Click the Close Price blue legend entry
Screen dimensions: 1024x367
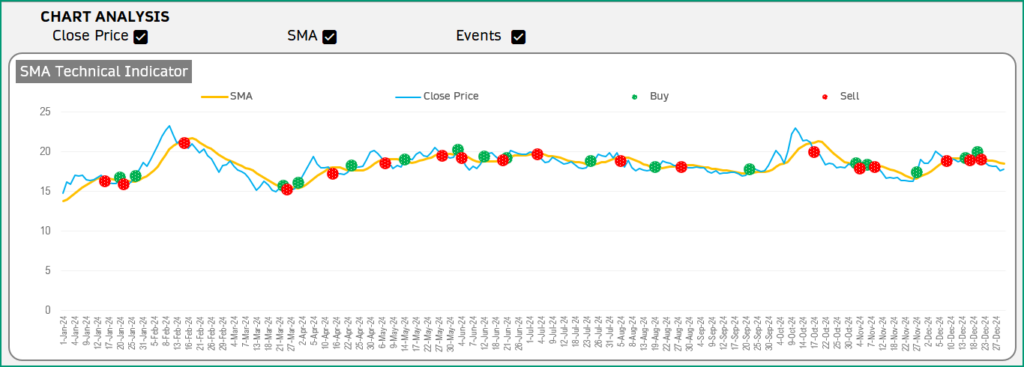(437, 97)
